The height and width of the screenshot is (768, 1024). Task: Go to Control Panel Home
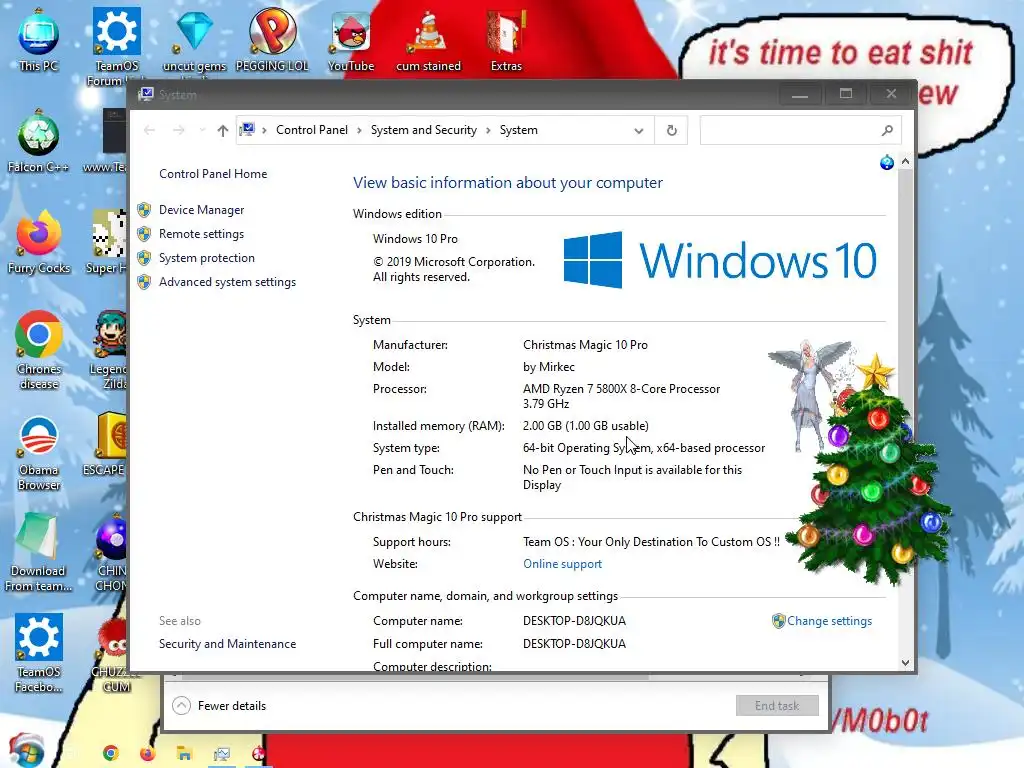pos(213,174)
